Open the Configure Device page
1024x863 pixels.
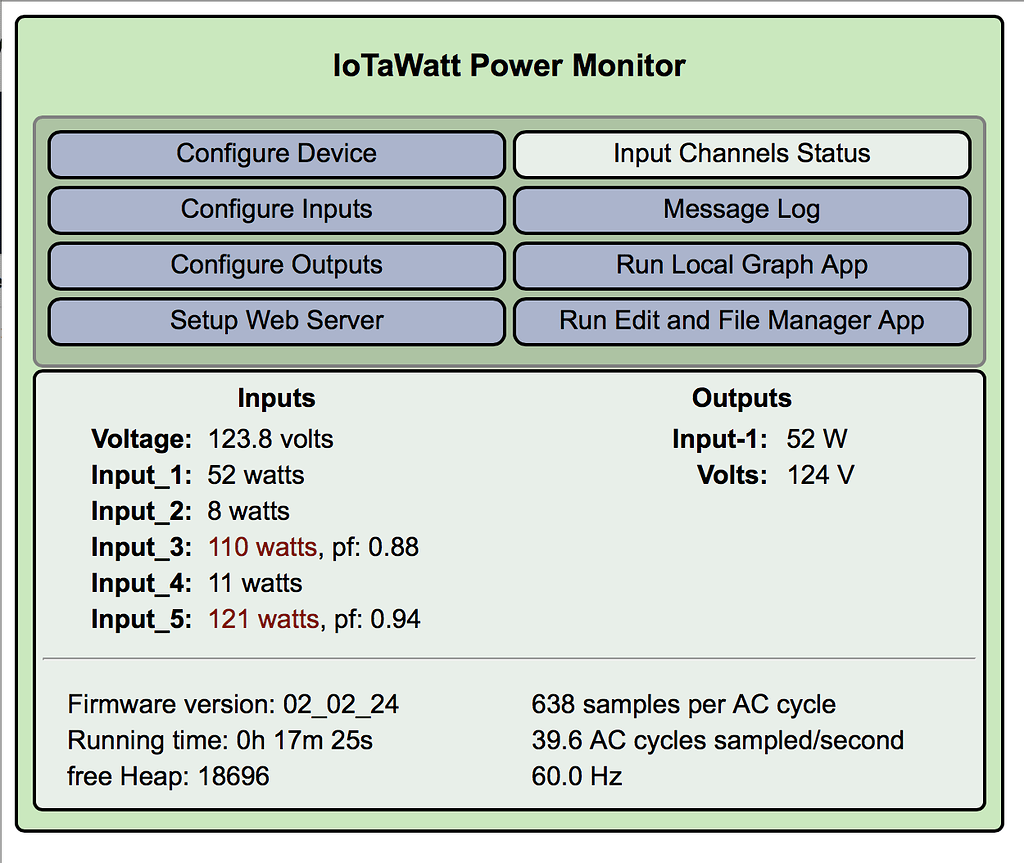click(x=276, y=154)
